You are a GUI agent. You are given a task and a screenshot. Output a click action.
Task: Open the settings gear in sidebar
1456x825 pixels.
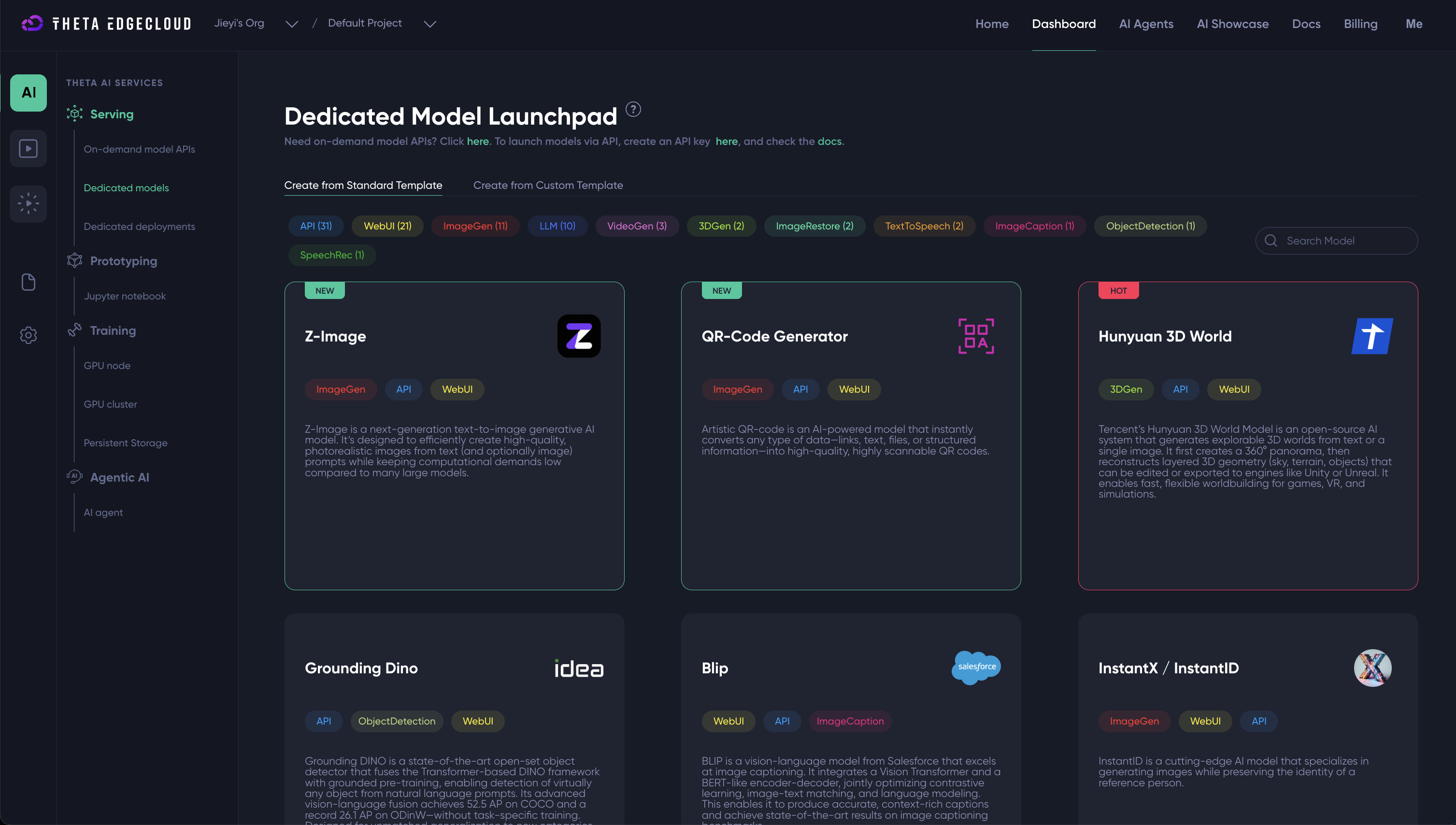tap(29, 335)
